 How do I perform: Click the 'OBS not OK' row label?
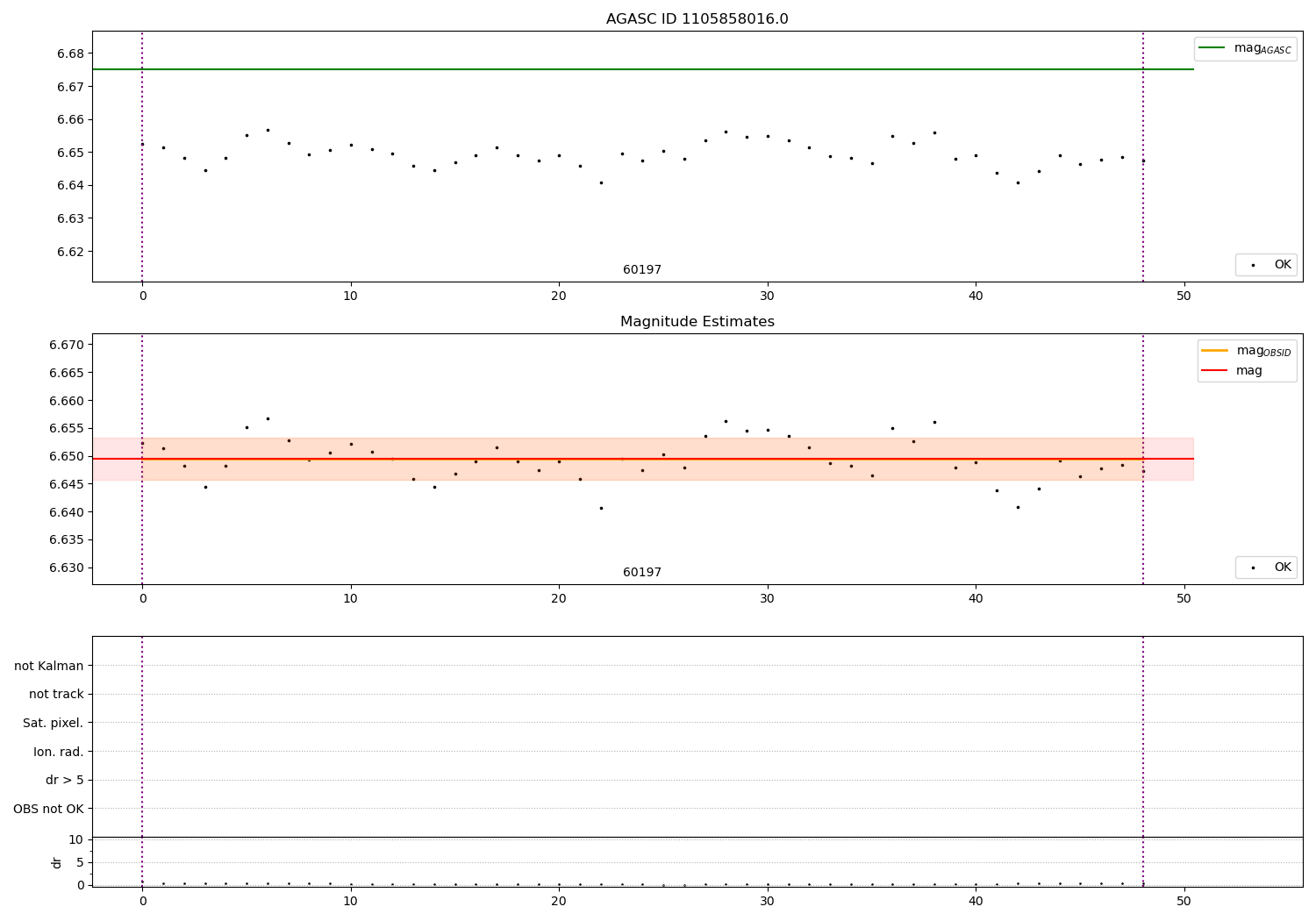coord(48,809)
